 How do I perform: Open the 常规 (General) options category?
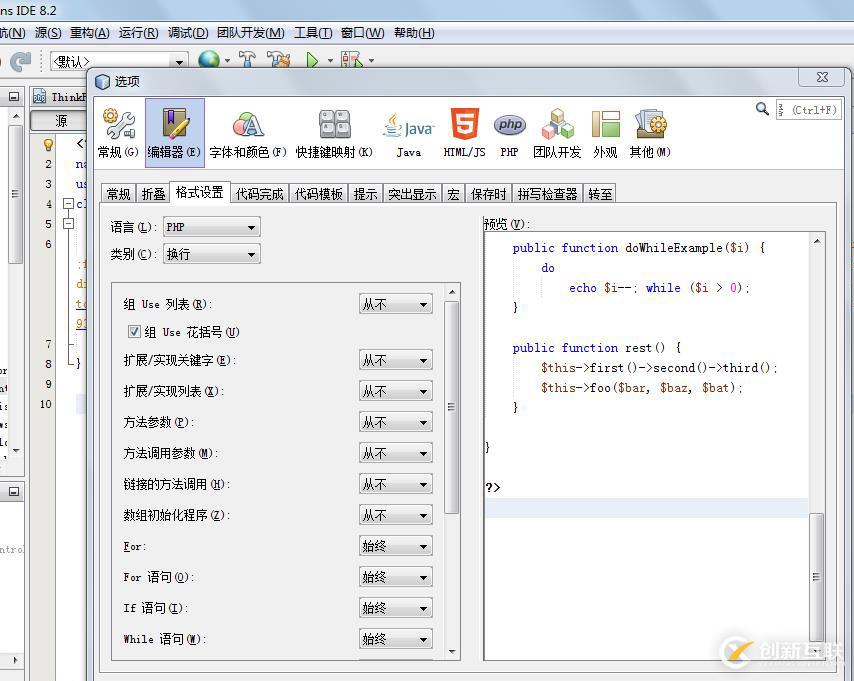coord(118,133)
